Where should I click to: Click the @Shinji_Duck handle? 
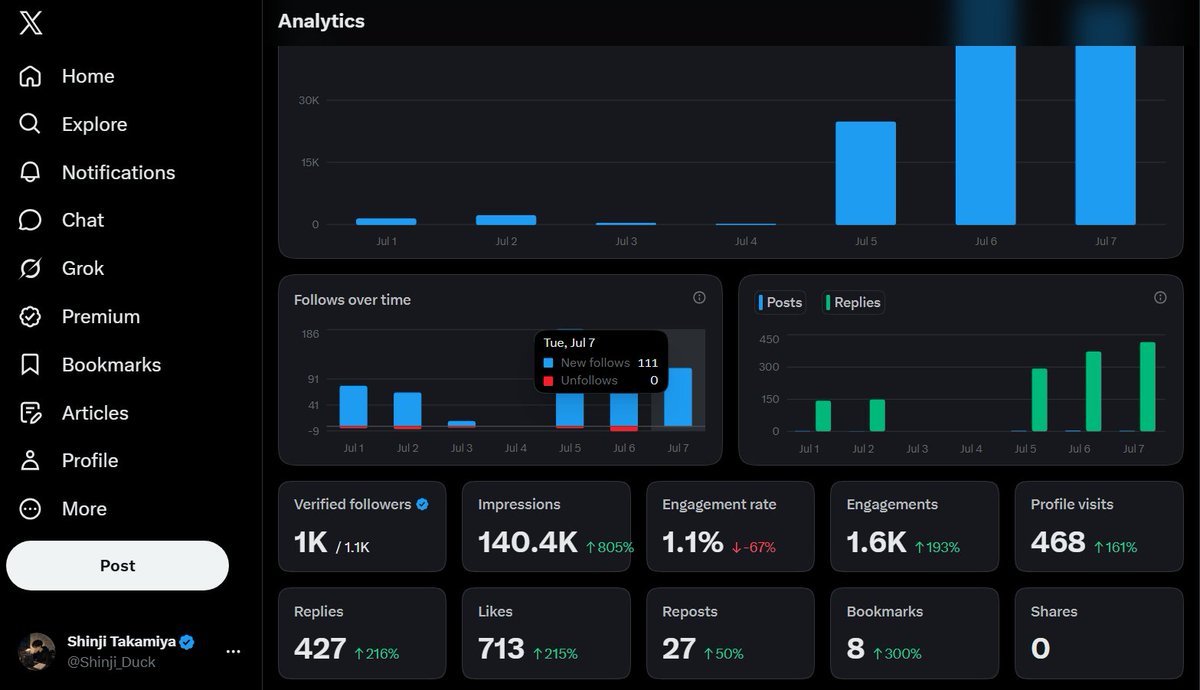pos(111,662)
